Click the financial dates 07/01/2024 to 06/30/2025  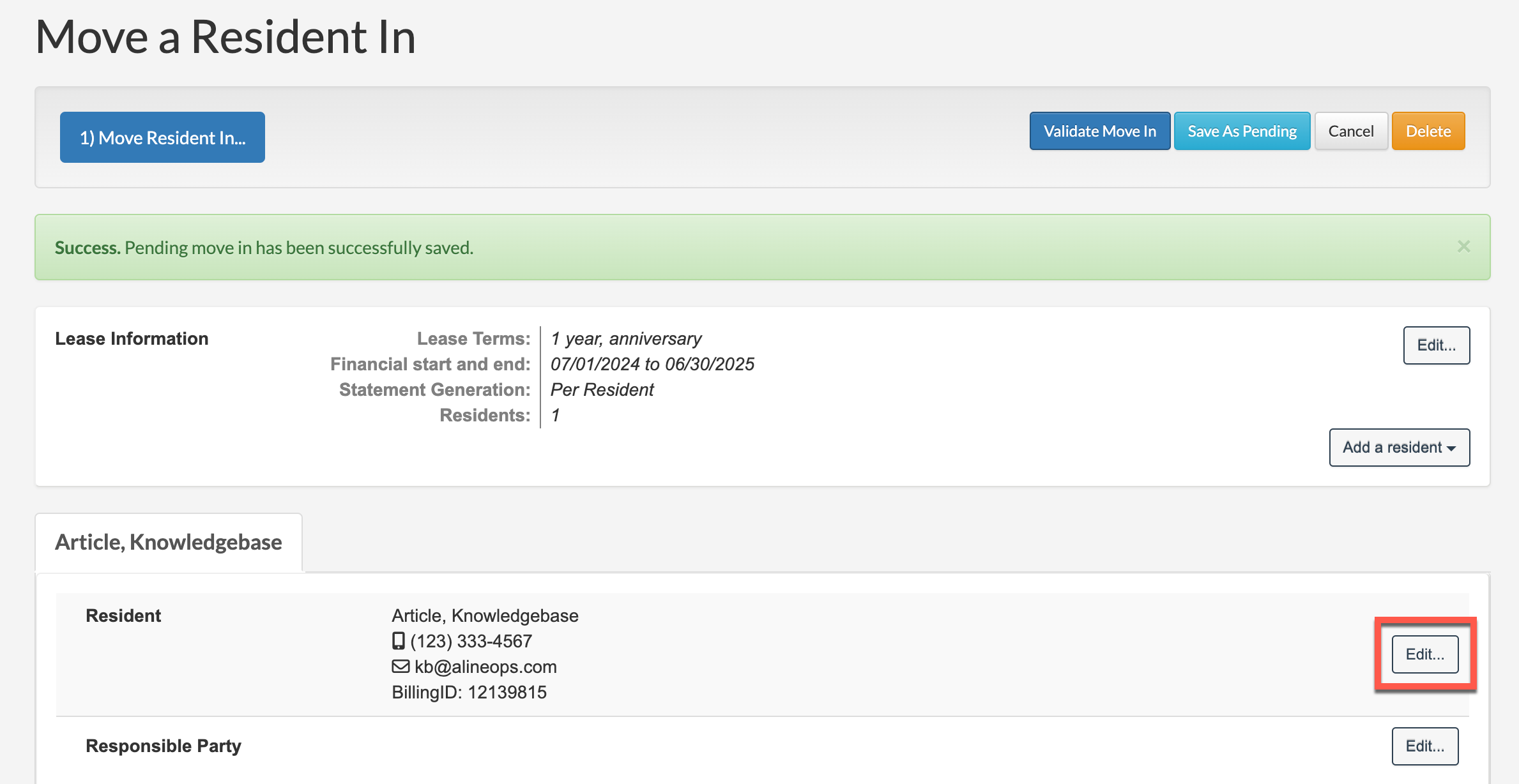click(x=652, y=364)
